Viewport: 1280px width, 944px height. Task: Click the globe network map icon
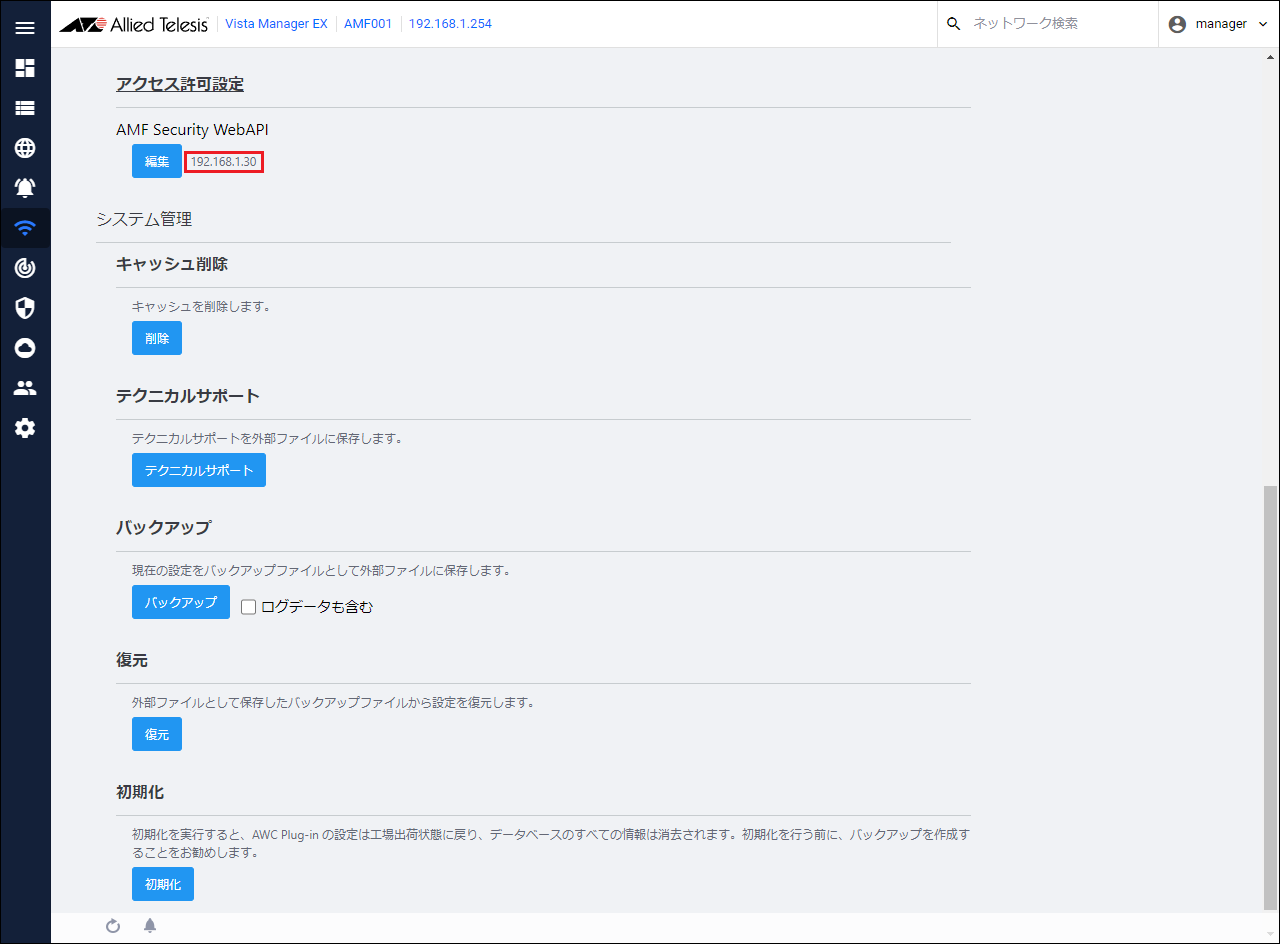[x=25, y=148]
